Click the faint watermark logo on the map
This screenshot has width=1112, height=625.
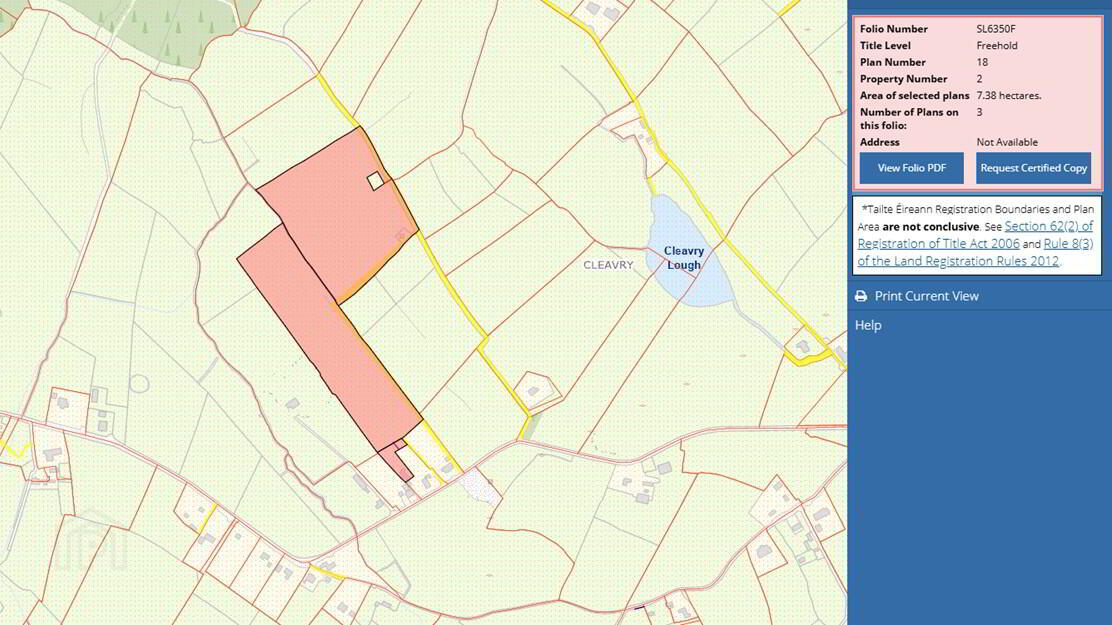(x=92, y=541)
